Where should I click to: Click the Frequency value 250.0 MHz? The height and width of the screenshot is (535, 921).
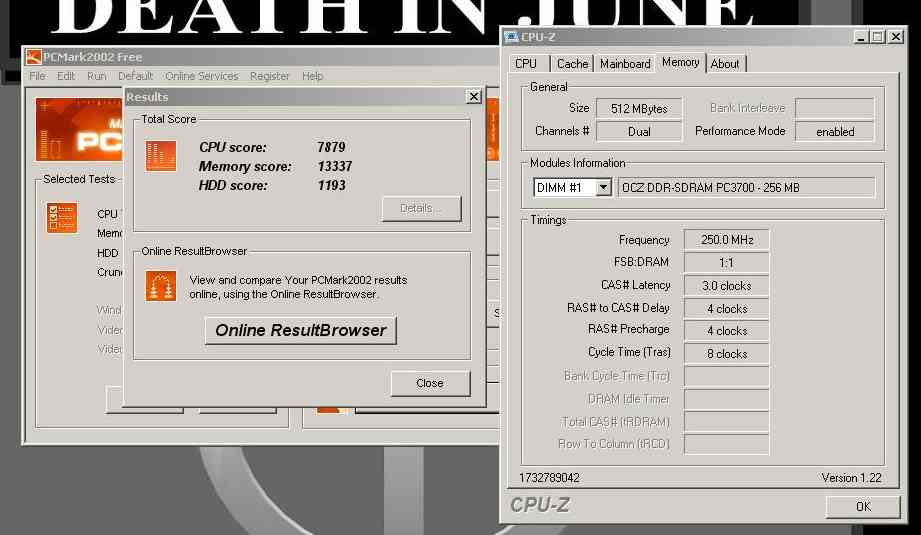tap(727, 240)
